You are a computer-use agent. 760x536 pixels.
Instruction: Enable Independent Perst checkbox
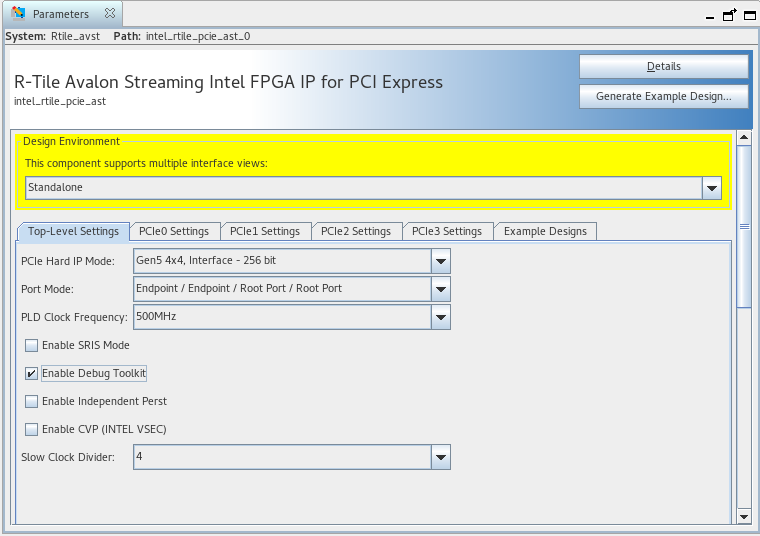[32, 402]
